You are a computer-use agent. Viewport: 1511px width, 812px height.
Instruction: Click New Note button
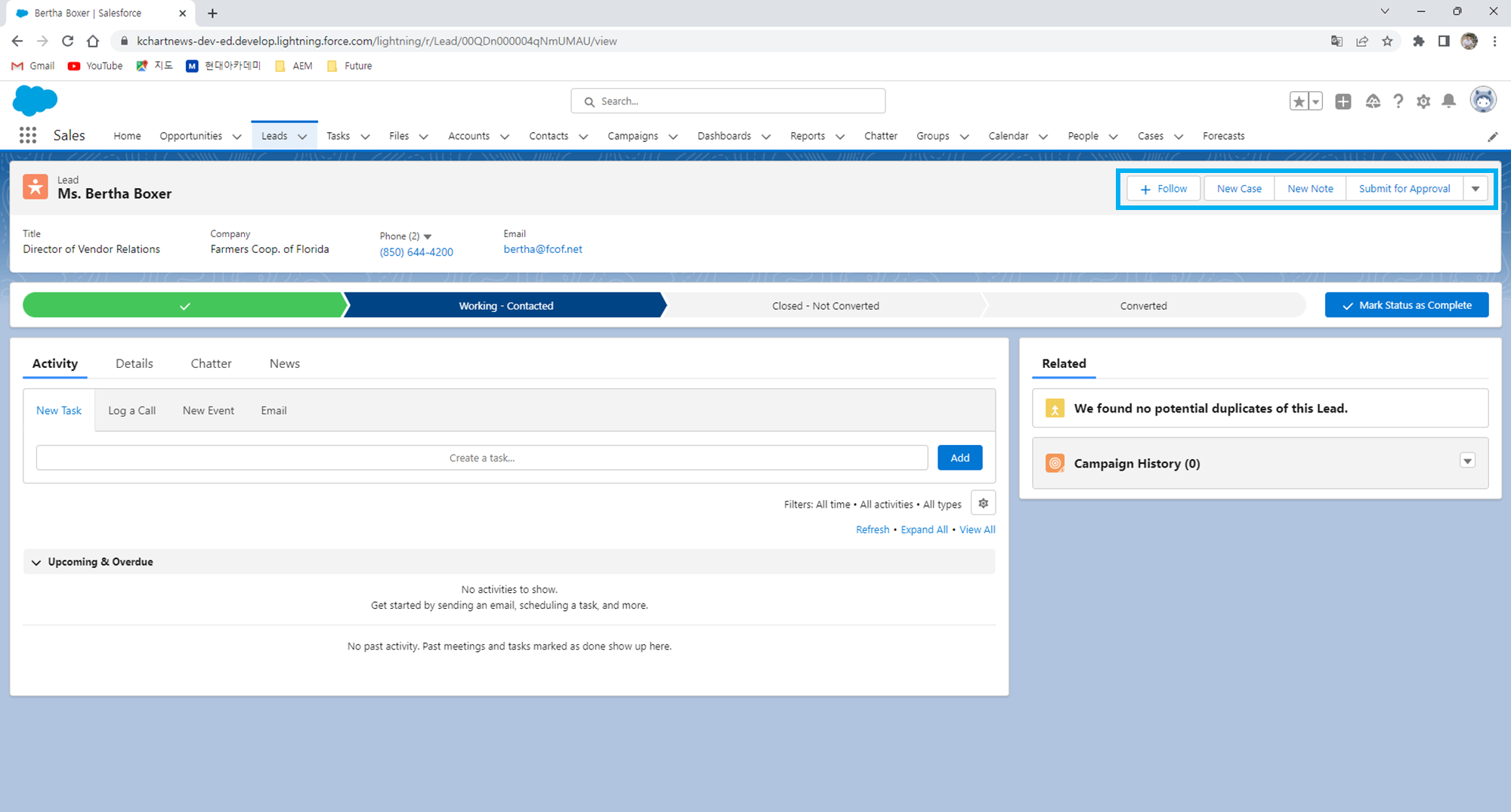(1310, 189)
